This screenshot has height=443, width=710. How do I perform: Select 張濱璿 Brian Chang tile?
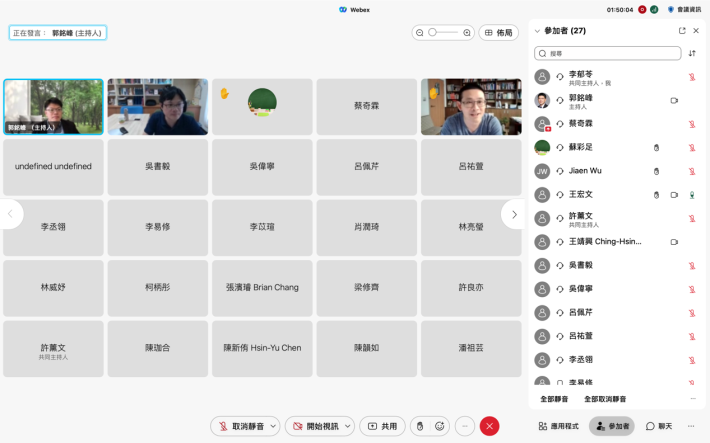(x=262, y=288)
